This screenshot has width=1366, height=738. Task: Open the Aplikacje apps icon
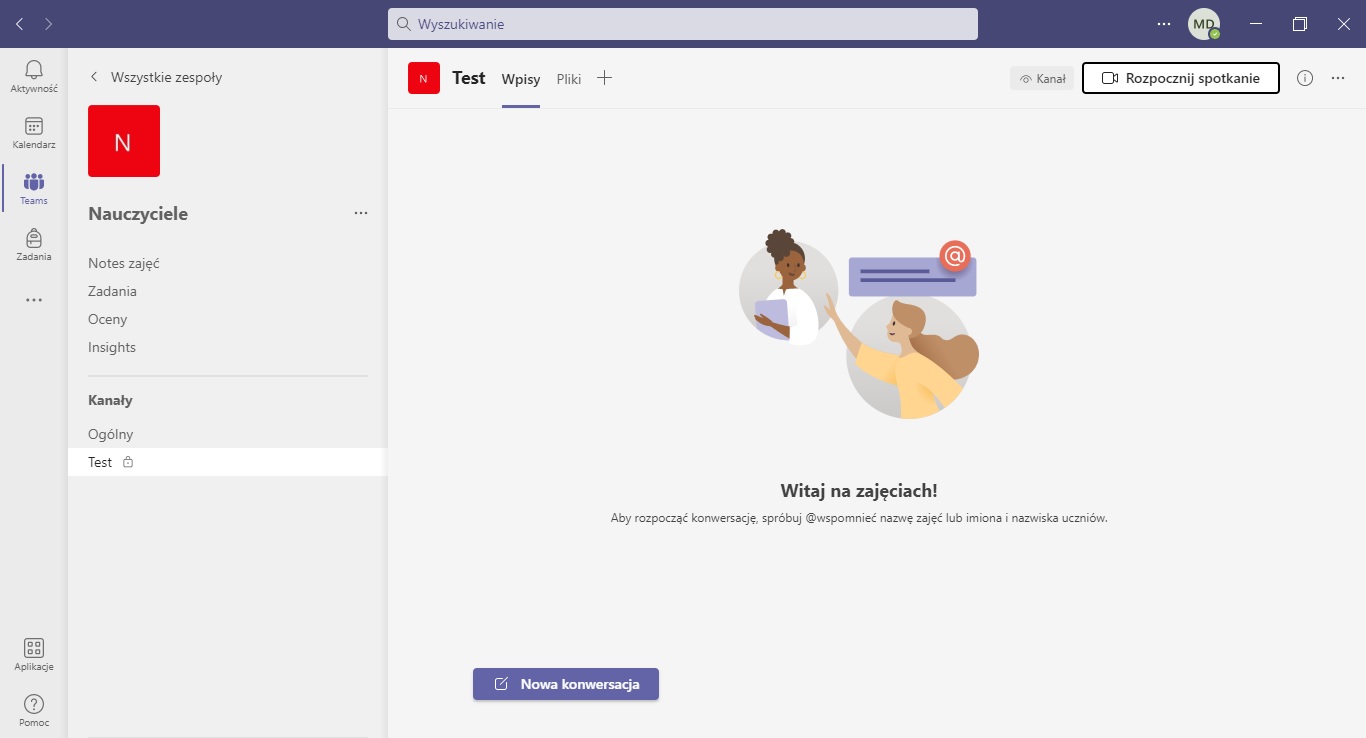(x=33, y=649)
